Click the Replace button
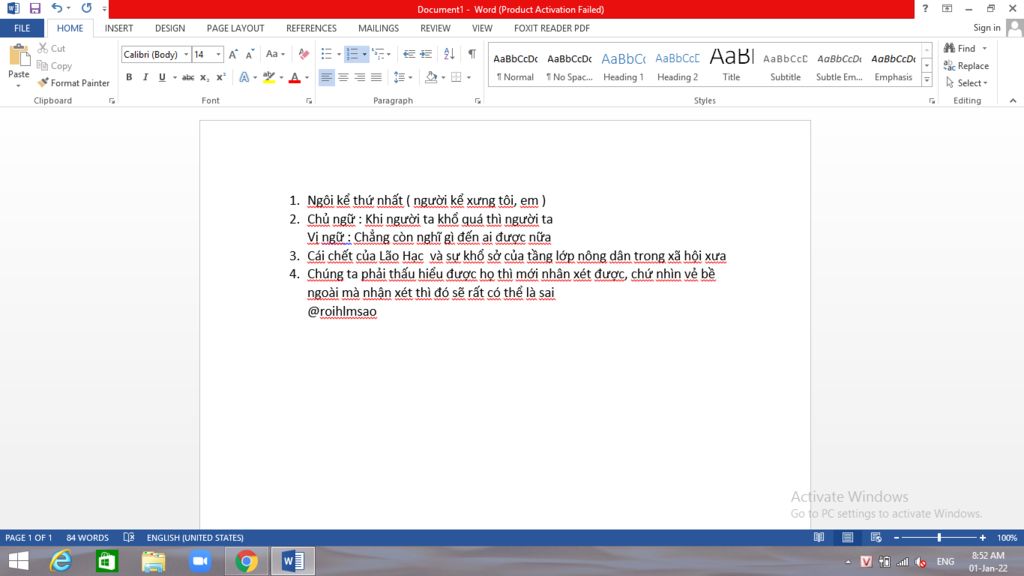The image size is (1024, 576). coord(966,65)
